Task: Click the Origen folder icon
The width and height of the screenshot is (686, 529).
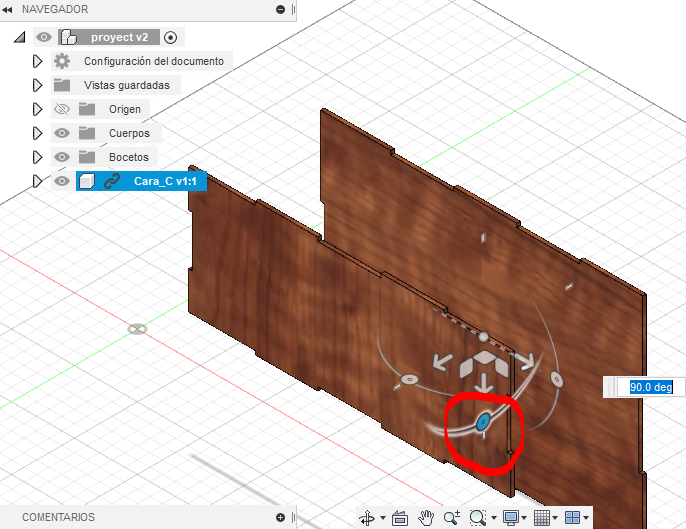Action: (x=87, y=109)
